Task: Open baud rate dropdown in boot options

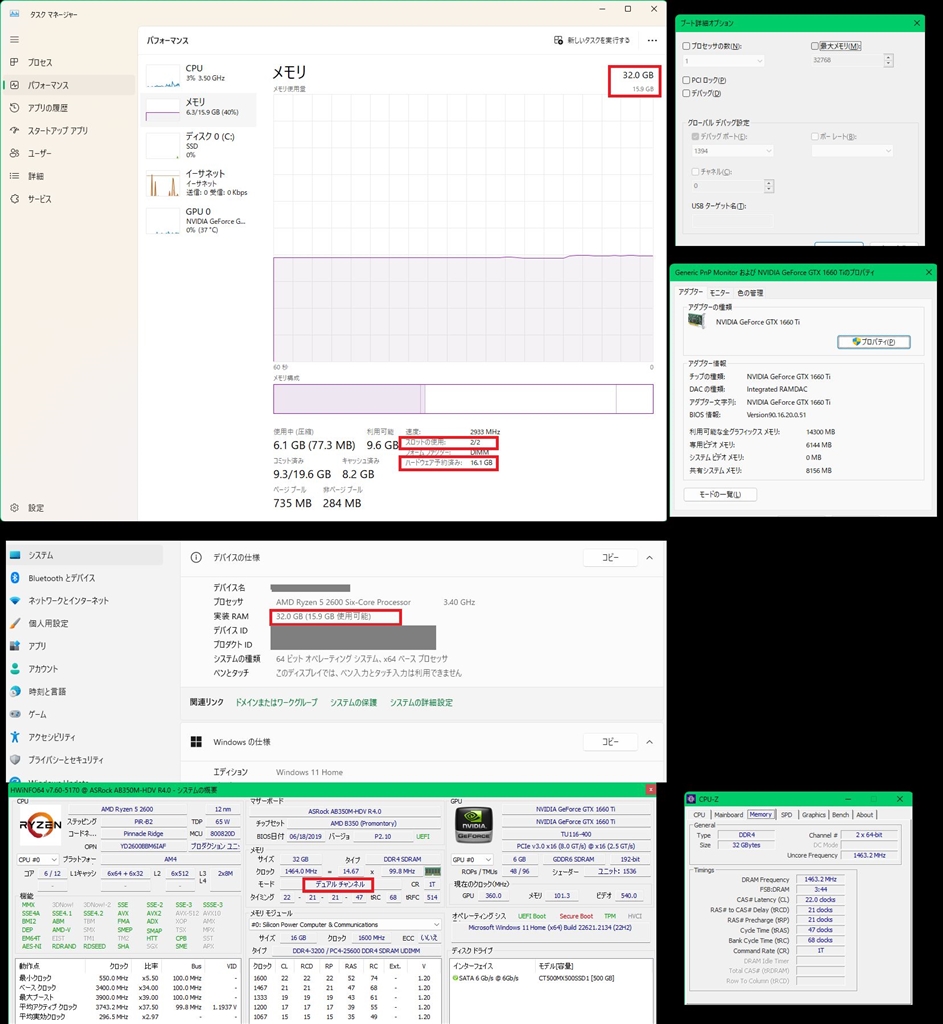Action: pyautogui.click(x=852, y=151)
